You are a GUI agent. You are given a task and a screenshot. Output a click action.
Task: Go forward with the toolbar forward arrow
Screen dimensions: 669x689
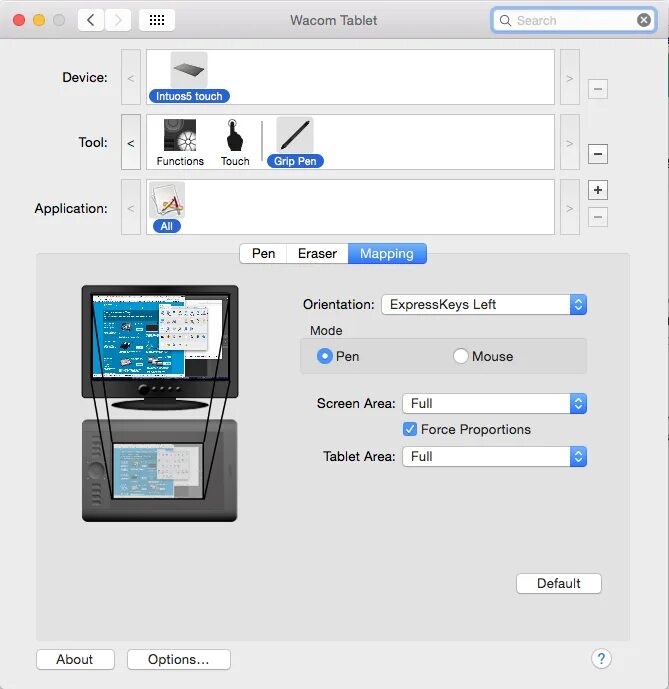coord(118,20)
